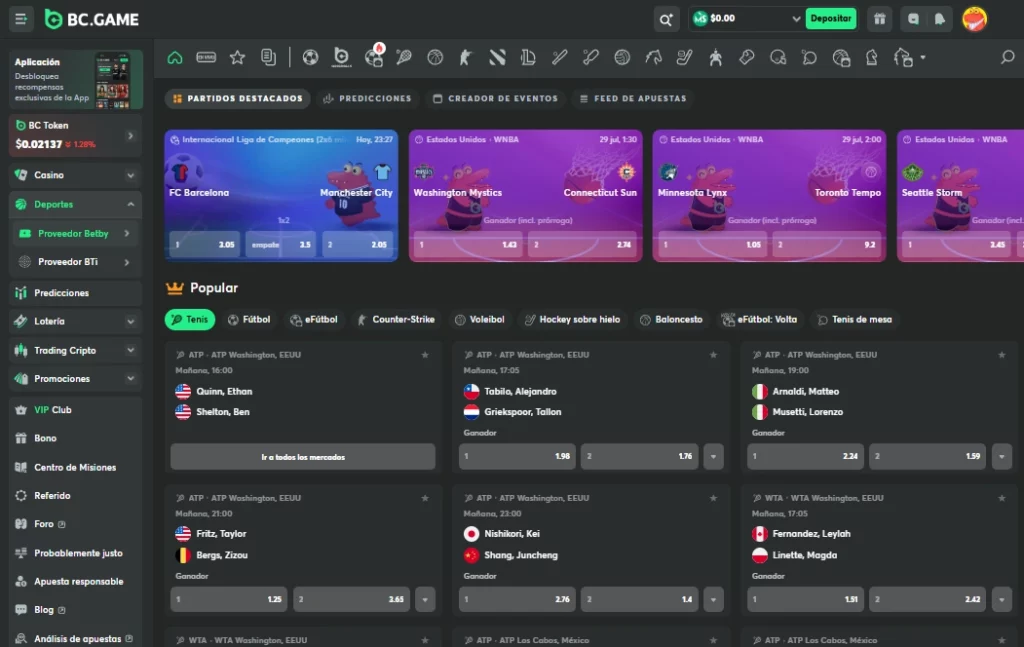1024x647 pixels.
Task: Open the header search icon
Action: tap(665, 20)
